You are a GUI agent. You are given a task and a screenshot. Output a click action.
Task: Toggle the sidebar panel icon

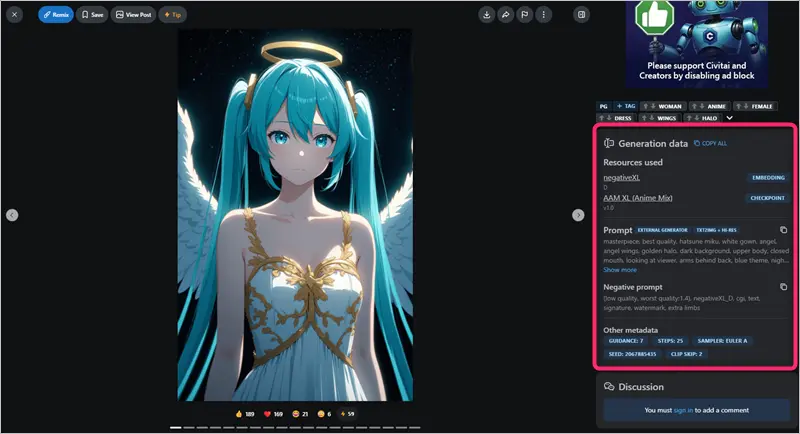click(582, 15)
